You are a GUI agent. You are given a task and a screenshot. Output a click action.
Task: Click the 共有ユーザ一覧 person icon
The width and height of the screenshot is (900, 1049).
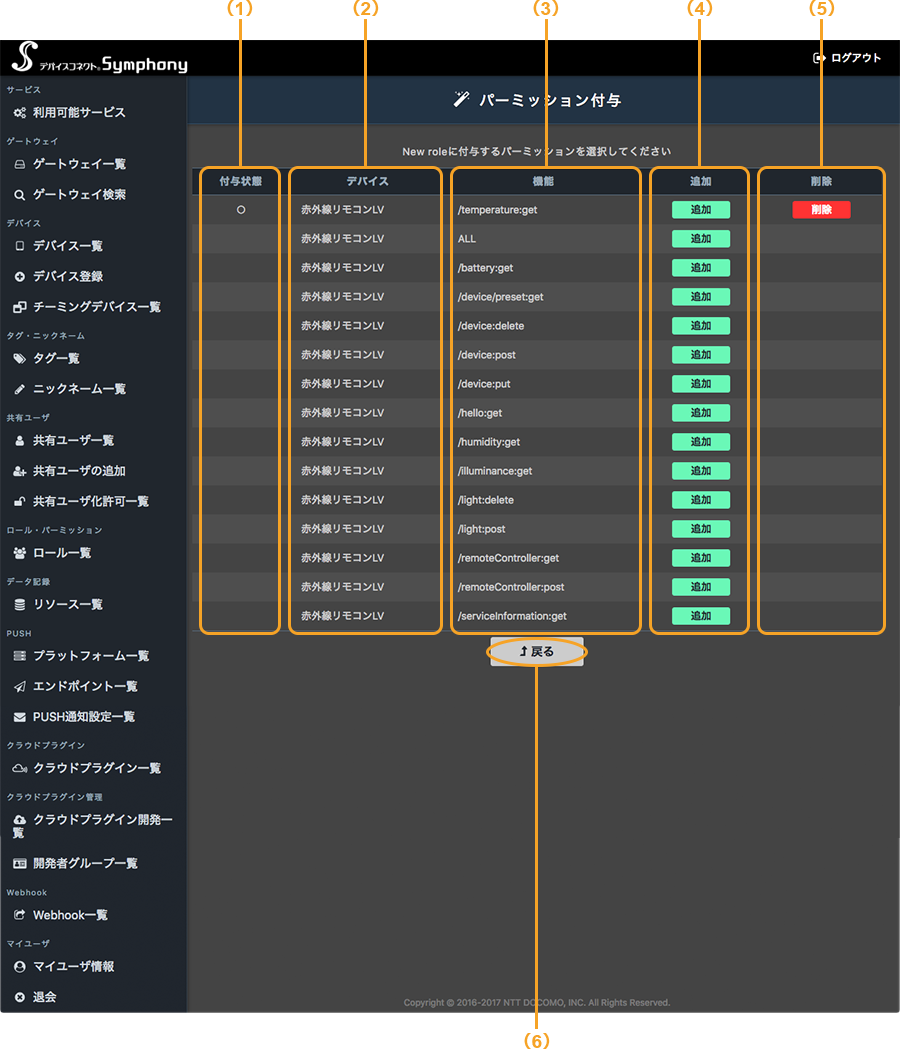(x=20, y=441)
